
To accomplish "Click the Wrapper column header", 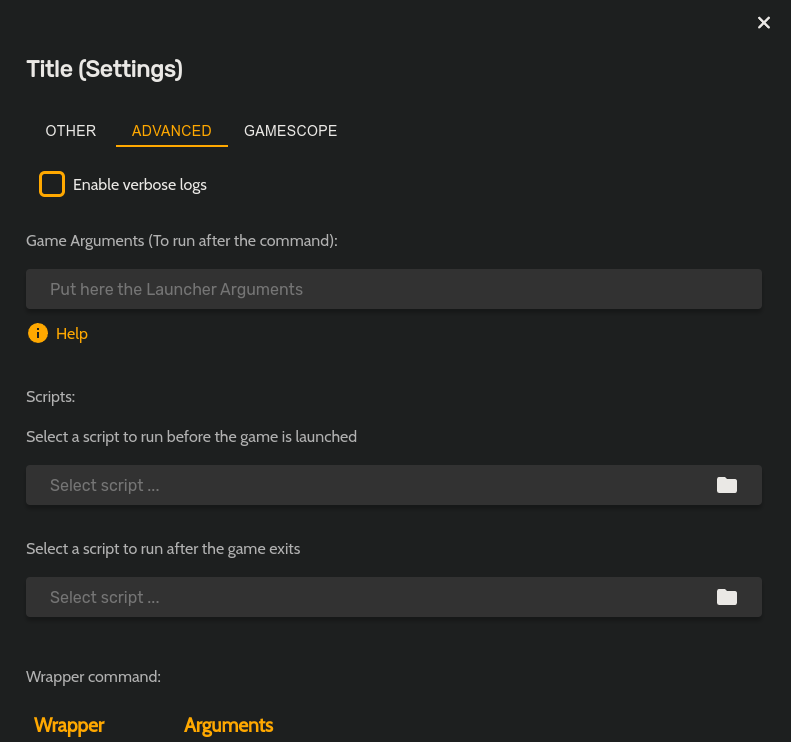I will click(x=69, y=725).
